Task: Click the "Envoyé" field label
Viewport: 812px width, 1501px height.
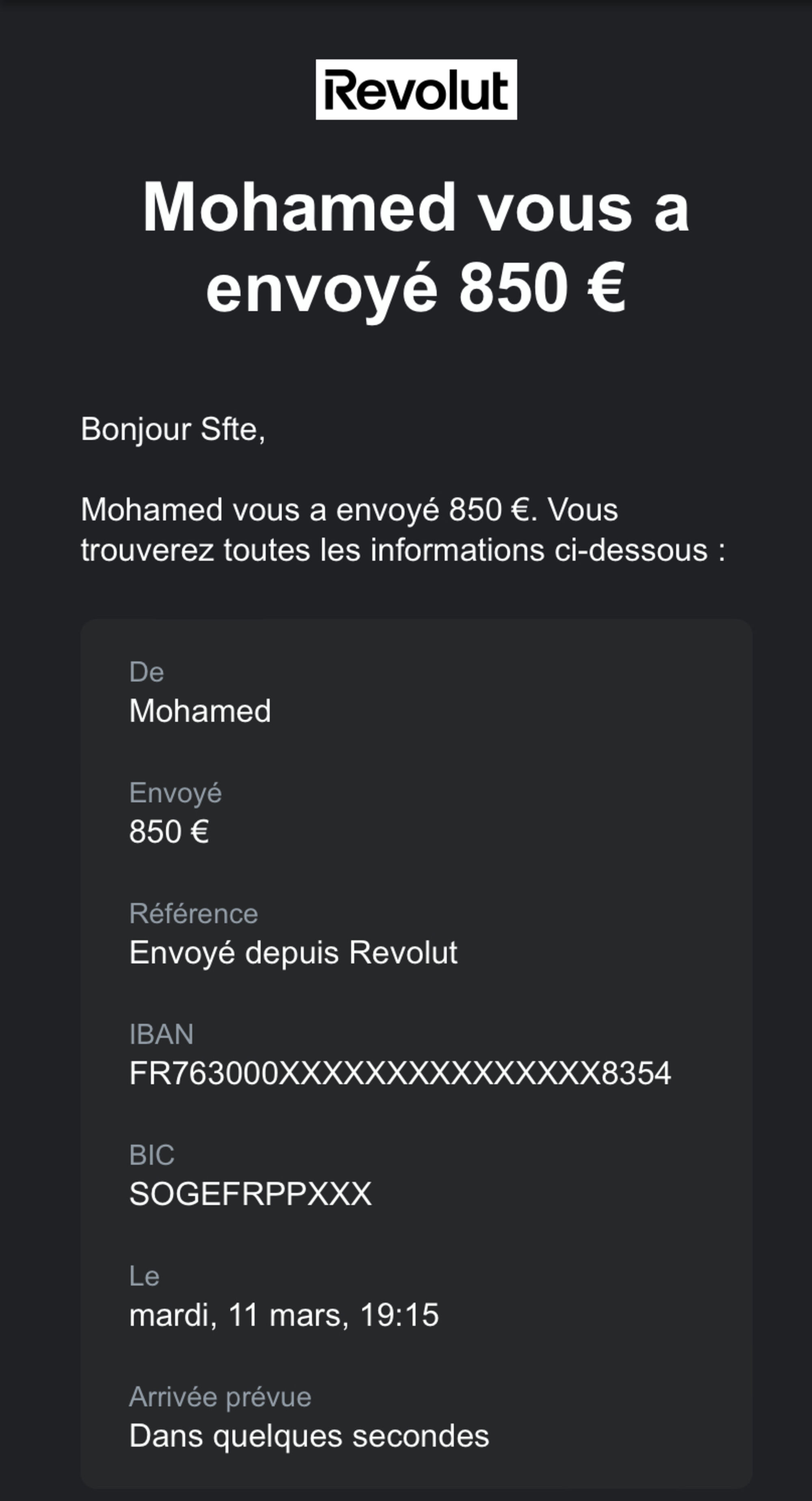Action: (175, 793)
